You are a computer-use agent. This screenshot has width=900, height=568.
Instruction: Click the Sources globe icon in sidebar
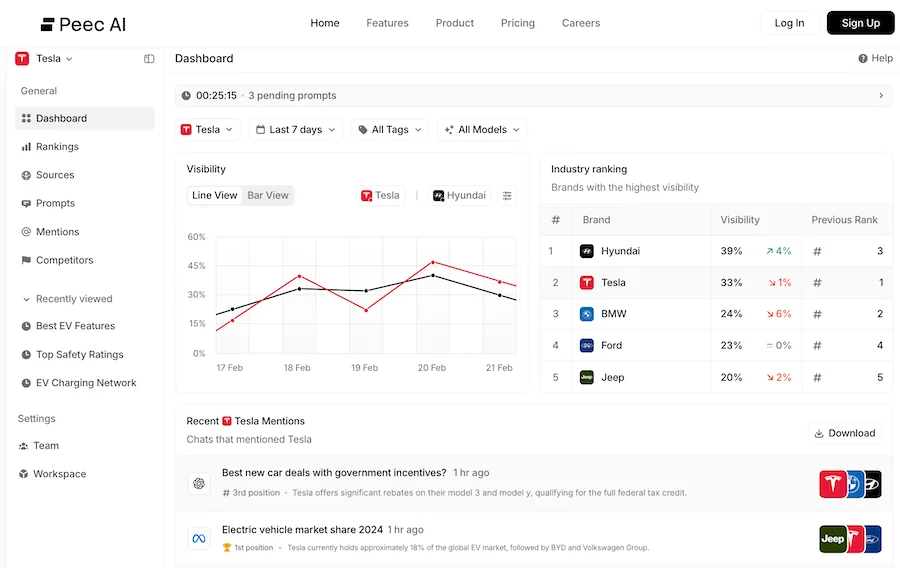26,175
